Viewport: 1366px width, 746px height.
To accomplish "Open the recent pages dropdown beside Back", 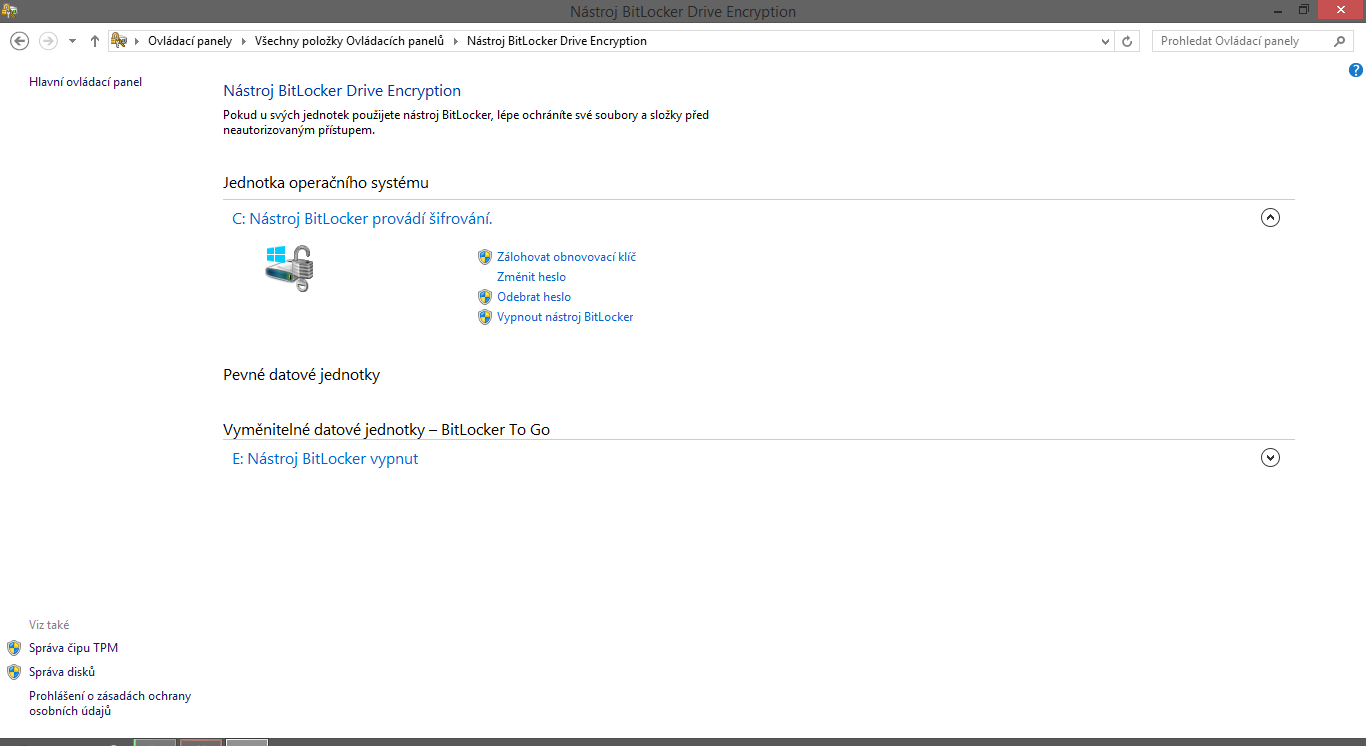I will click(71, 40).
